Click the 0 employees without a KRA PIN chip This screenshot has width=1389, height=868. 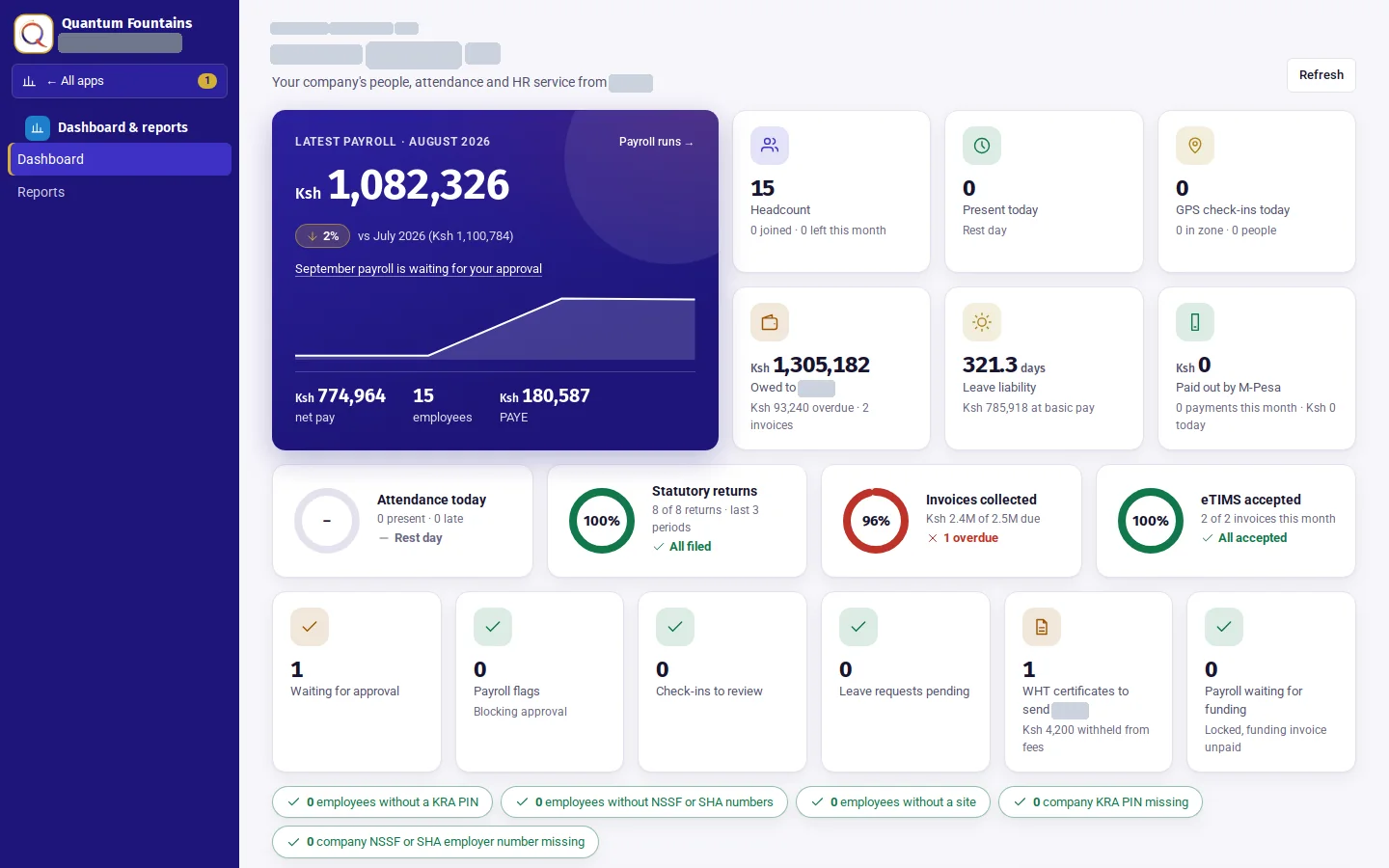click(383, 802)
